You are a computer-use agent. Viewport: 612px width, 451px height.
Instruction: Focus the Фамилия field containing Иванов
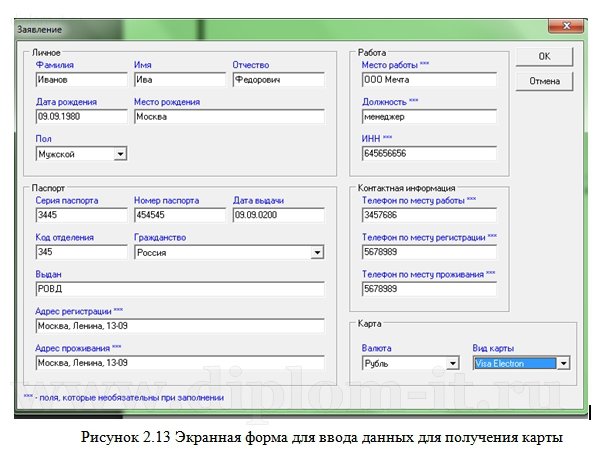81,80
